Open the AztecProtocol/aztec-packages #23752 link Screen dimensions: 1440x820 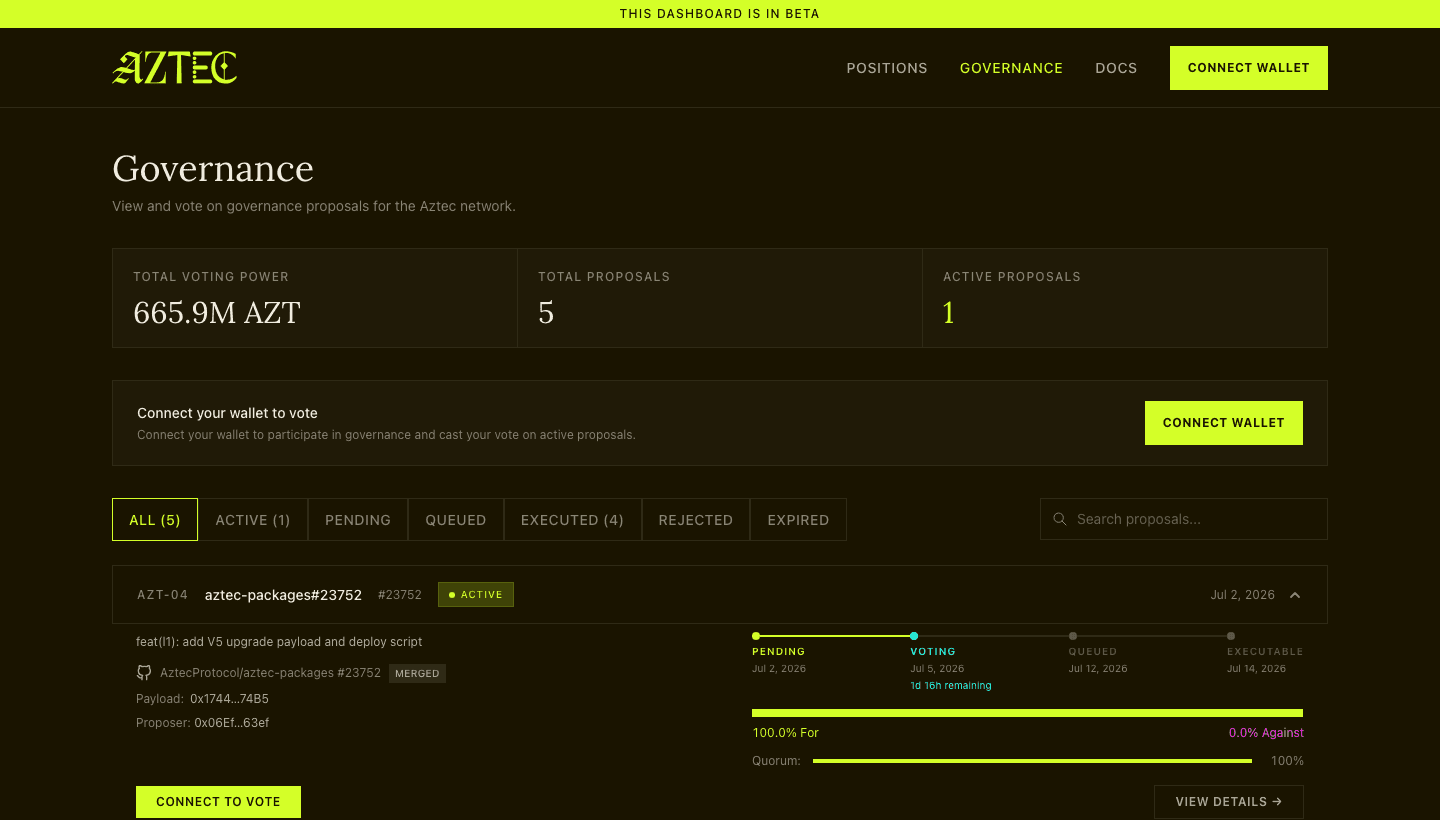tap(270, 673)
